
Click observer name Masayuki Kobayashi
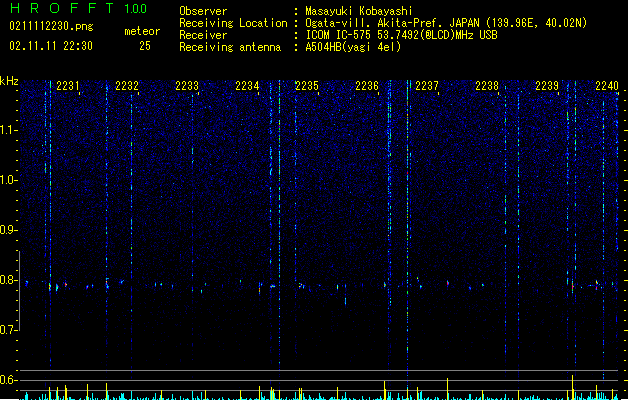tap(359, 11)
